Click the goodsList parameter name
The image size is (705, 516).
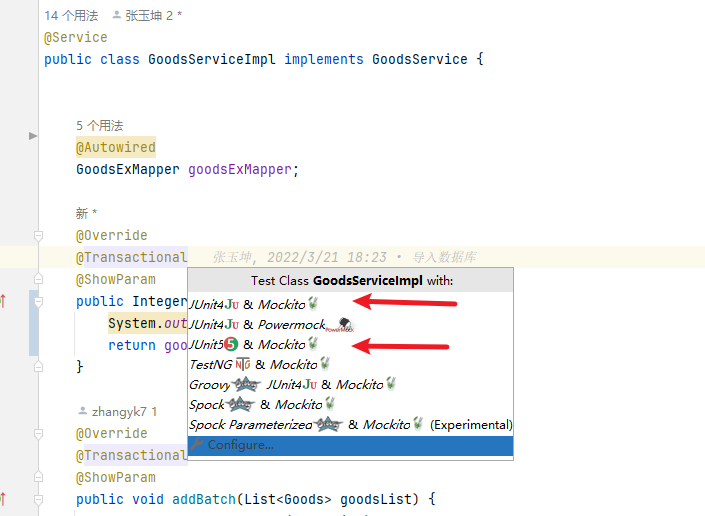[376, 499]
